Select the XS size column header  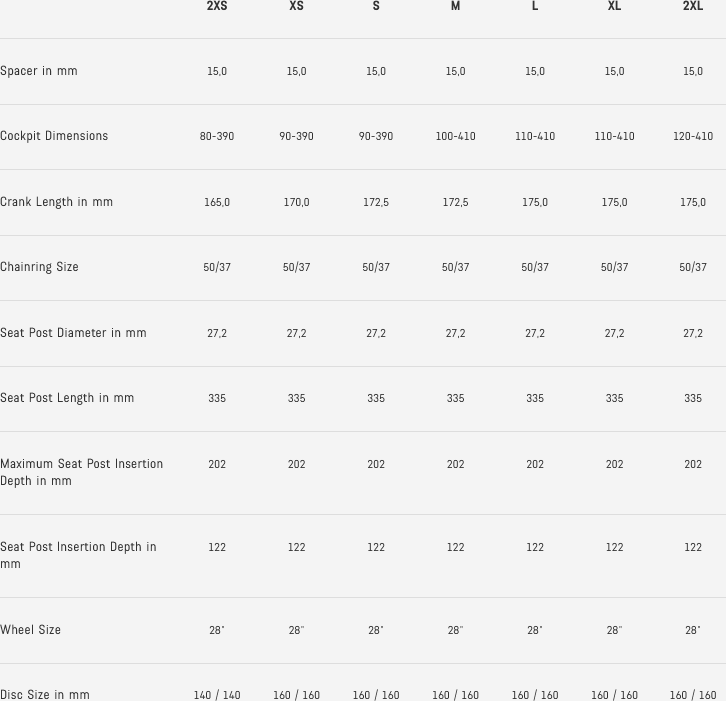tap(296, 6)
